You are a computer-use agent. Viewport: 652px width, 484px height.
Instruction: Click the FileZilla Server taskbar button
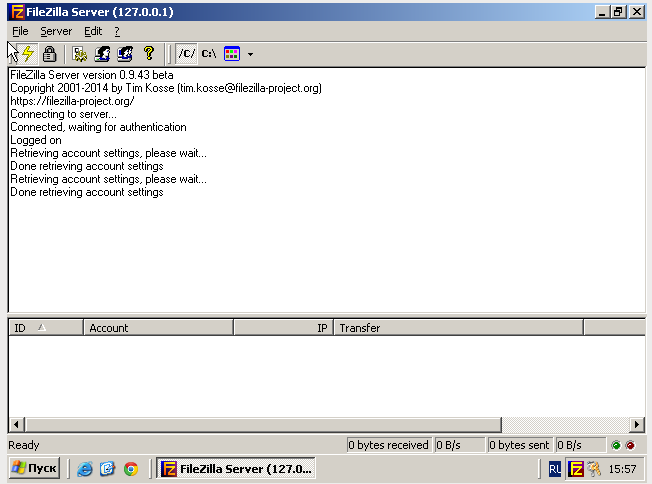click(x=237, y=468)
